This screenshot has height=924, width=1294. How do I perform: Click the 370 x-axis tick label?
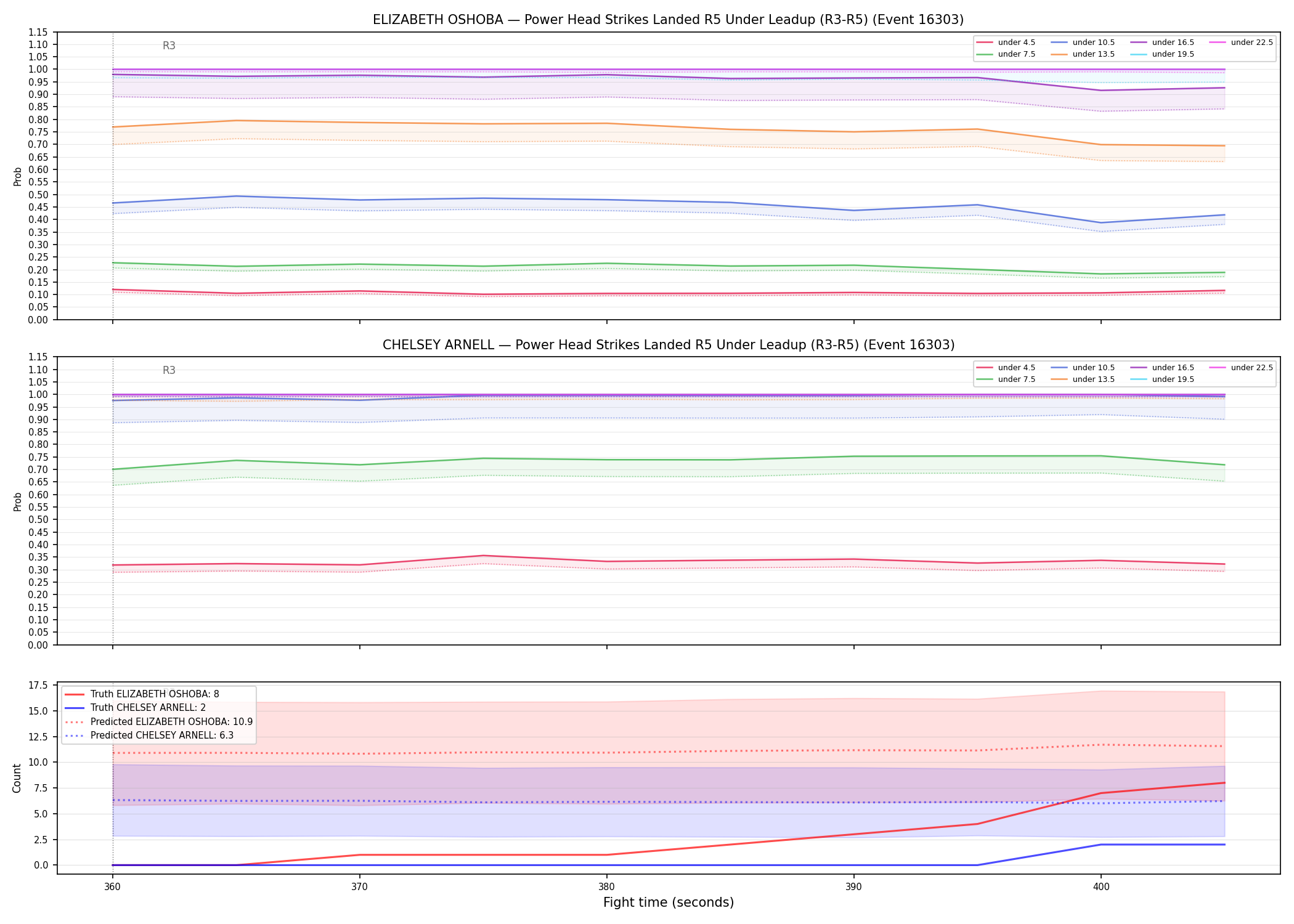click(x=359, y=887)
